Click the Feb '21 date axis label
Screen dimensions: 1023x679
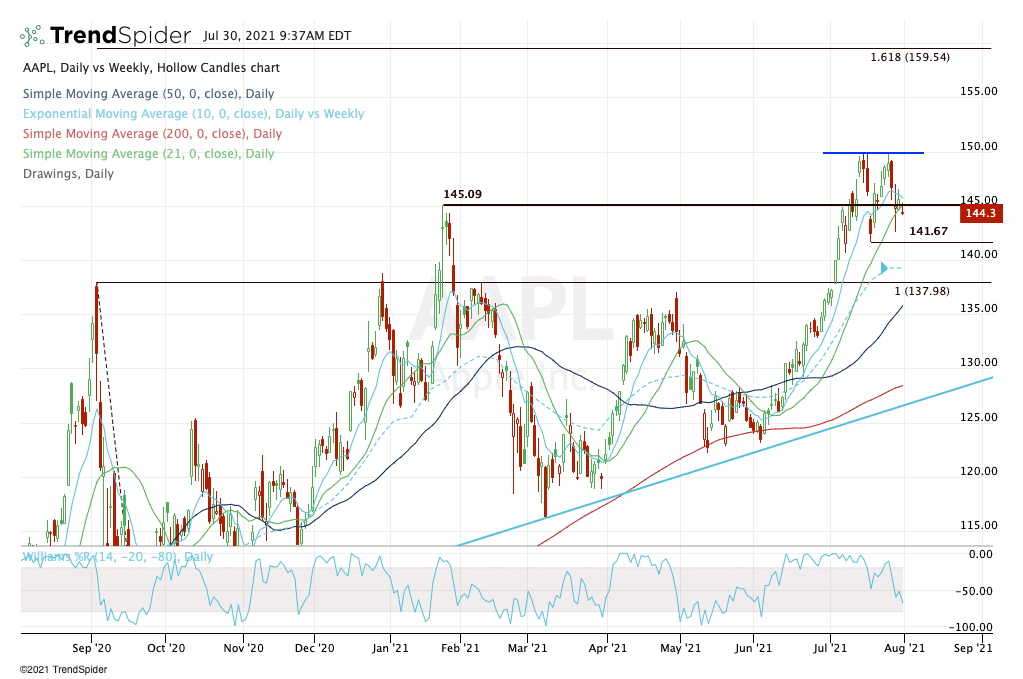point(460,648)
